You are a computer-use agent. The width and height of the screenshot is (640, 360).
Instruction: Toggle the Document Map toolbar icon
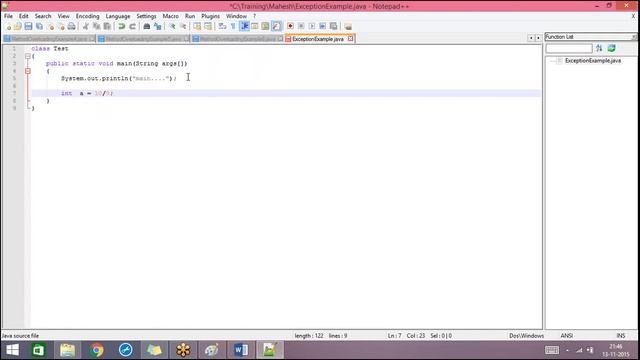pyautogui.click(x=265, y=27)
